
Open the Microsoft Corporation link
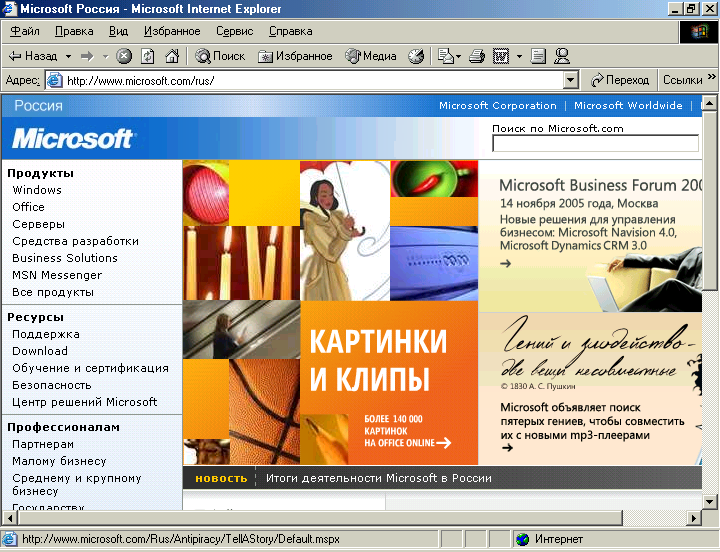pos(498,106)
